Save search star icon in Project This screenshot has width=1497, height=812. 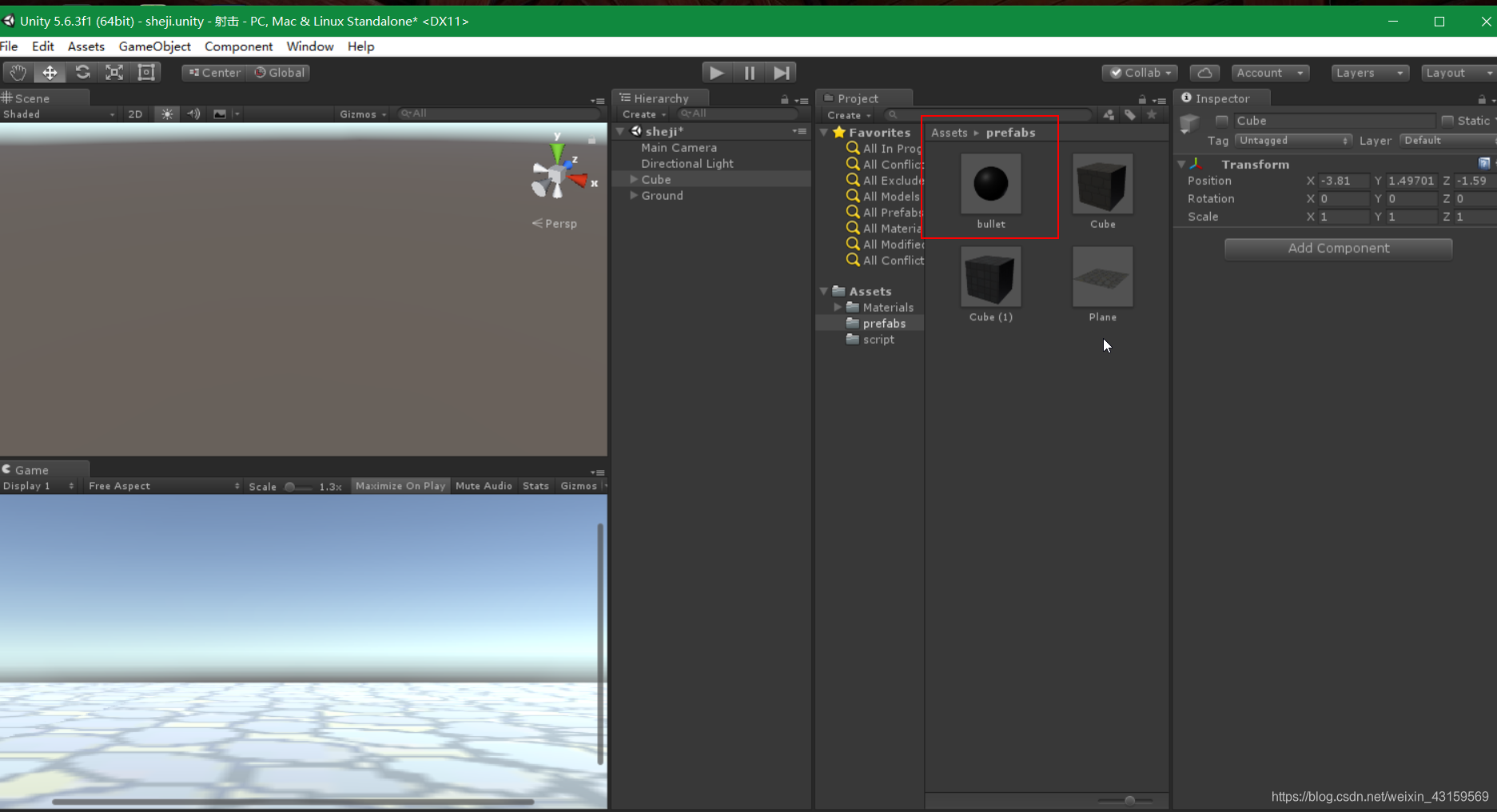tap(1152, 115)
